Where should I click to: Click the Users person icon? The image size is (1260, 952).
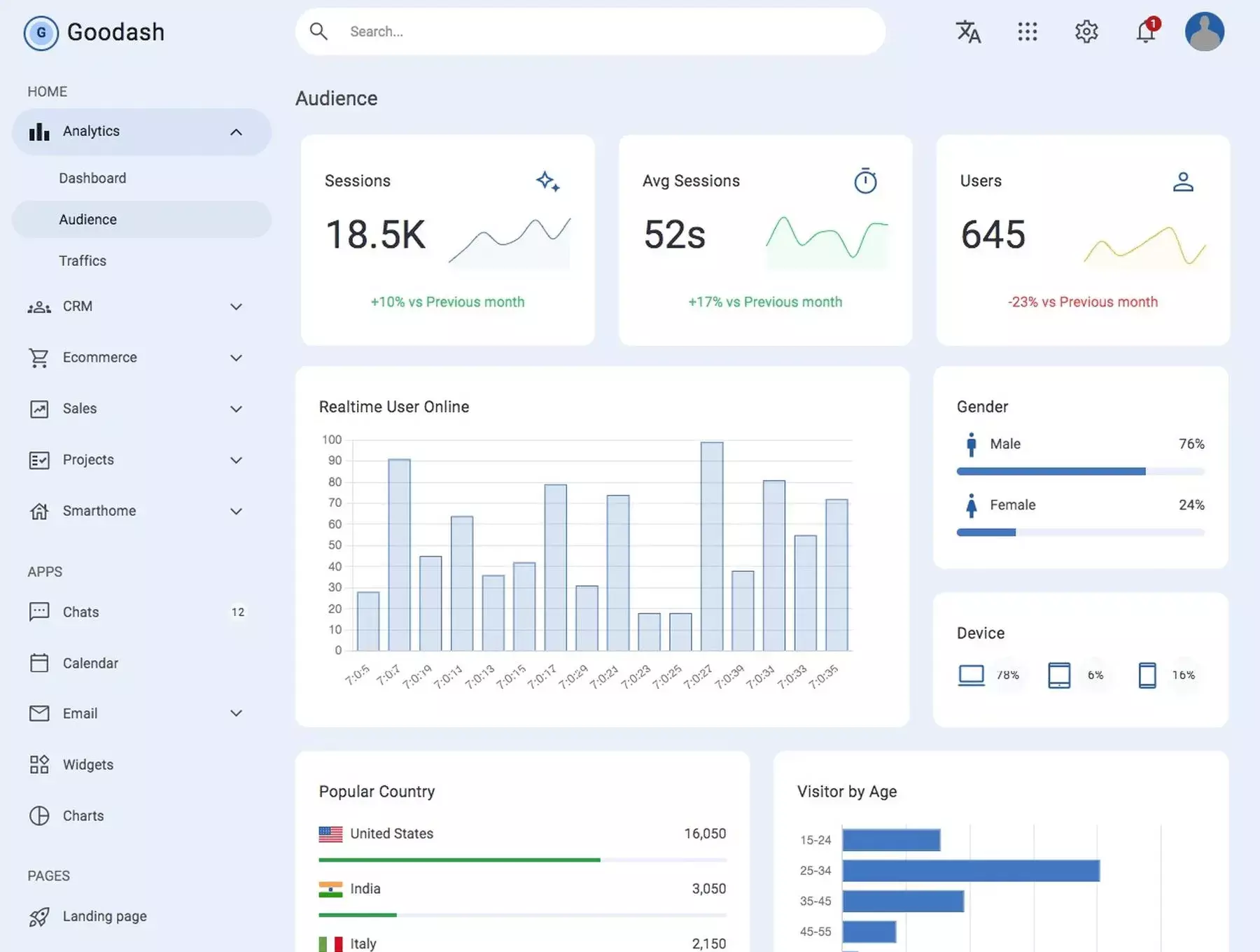pos(1183,181)
